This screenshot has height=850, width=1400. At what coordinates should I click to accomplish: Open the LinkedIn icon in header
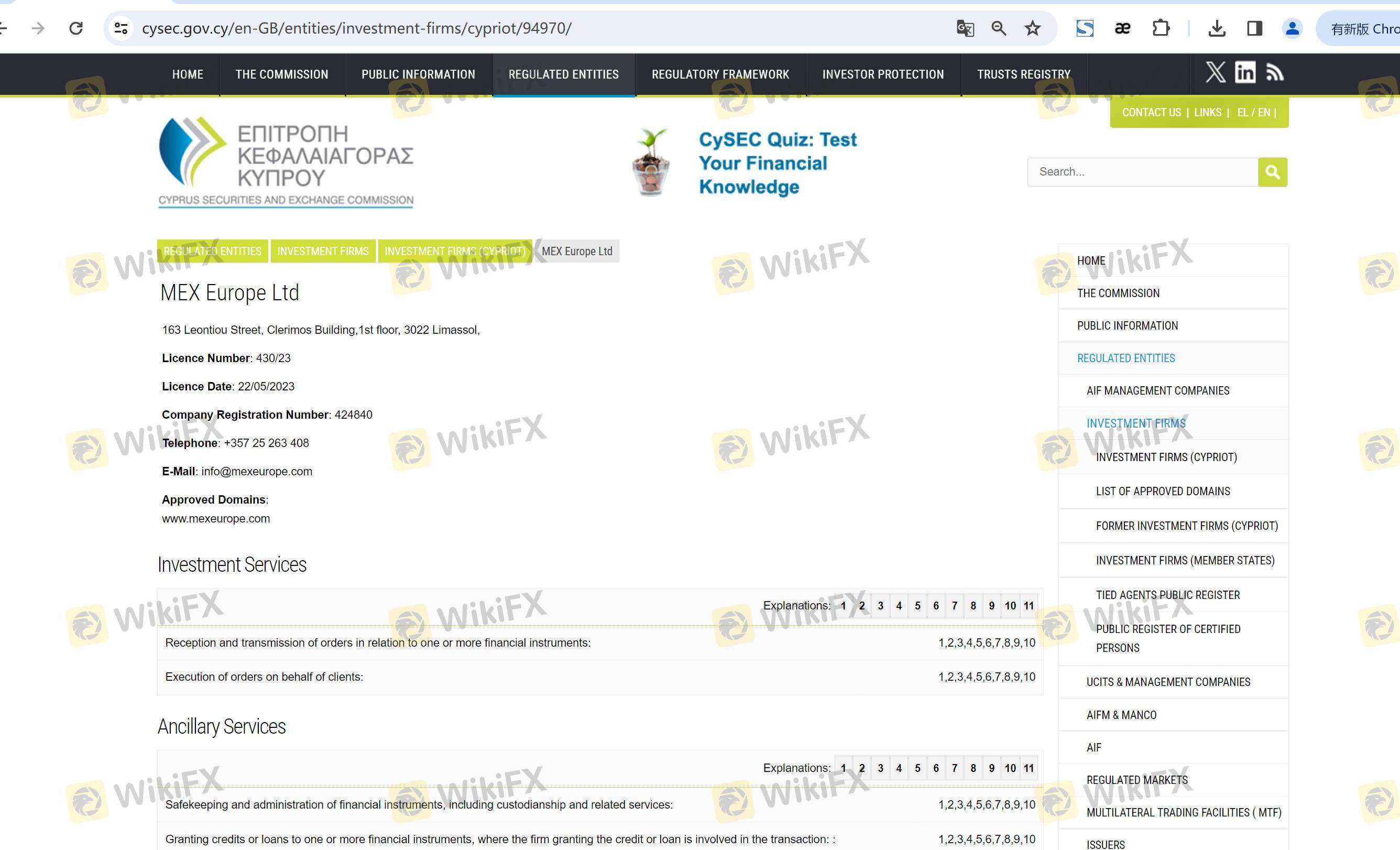1245,73
